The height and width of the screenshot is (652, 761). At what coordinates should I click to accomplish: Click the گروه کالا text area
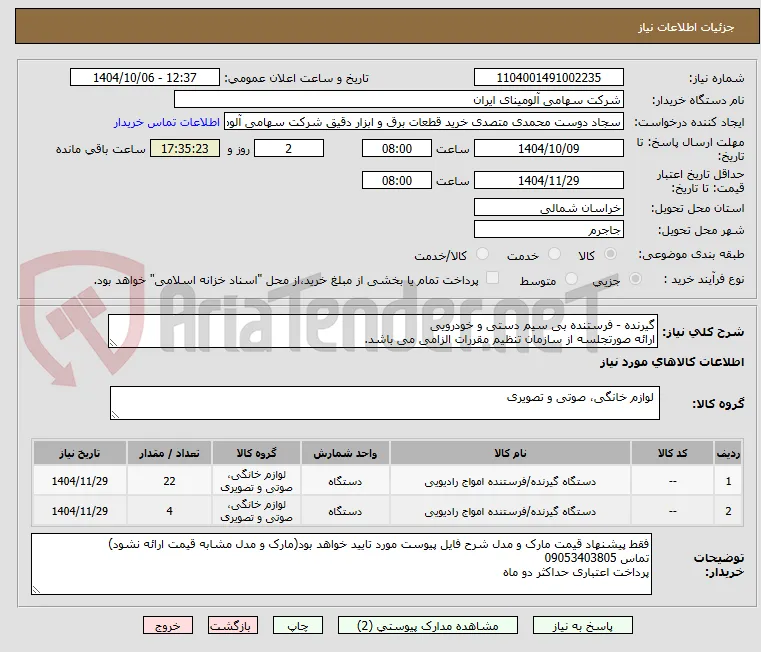pos(384,403)
